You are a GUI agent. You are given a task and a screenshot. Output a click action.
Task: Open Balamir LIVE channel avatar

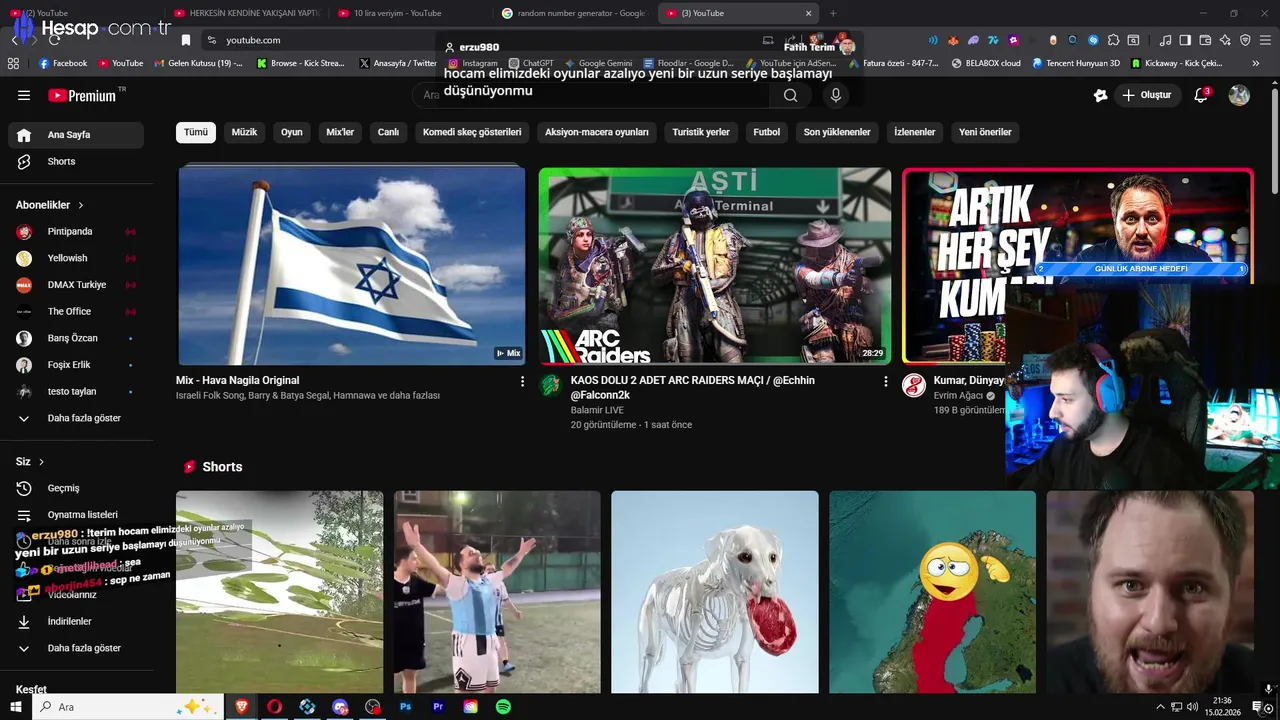pos(551,386)
